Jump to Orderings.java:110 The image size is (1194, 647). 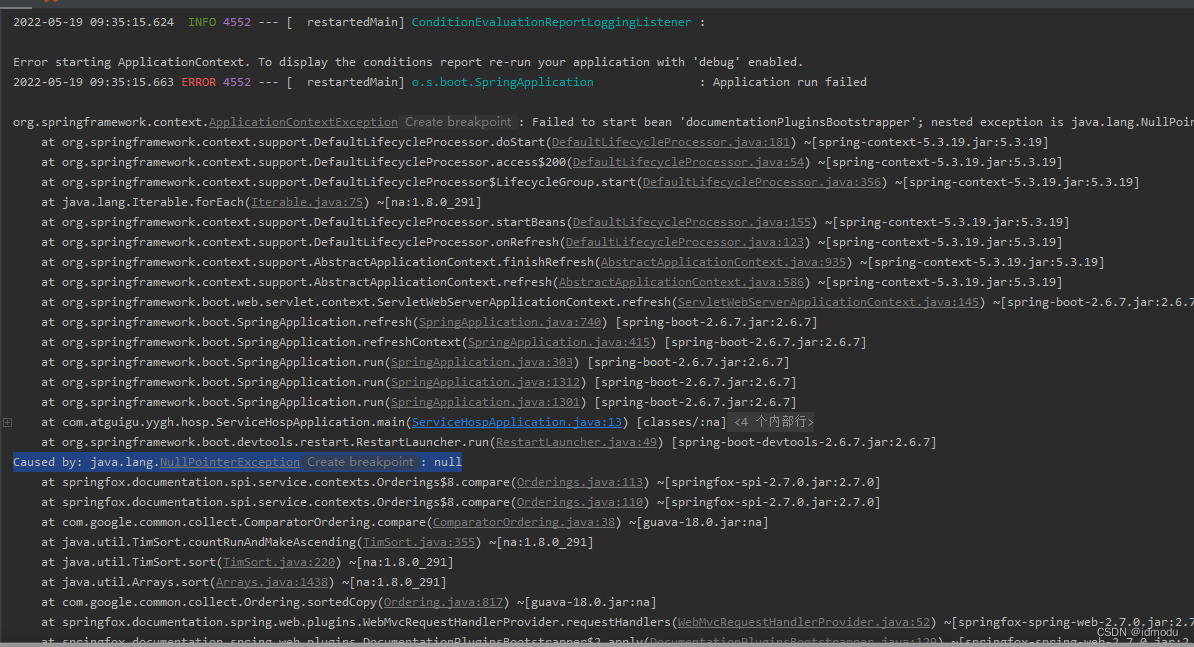click(x=579, y=502)
